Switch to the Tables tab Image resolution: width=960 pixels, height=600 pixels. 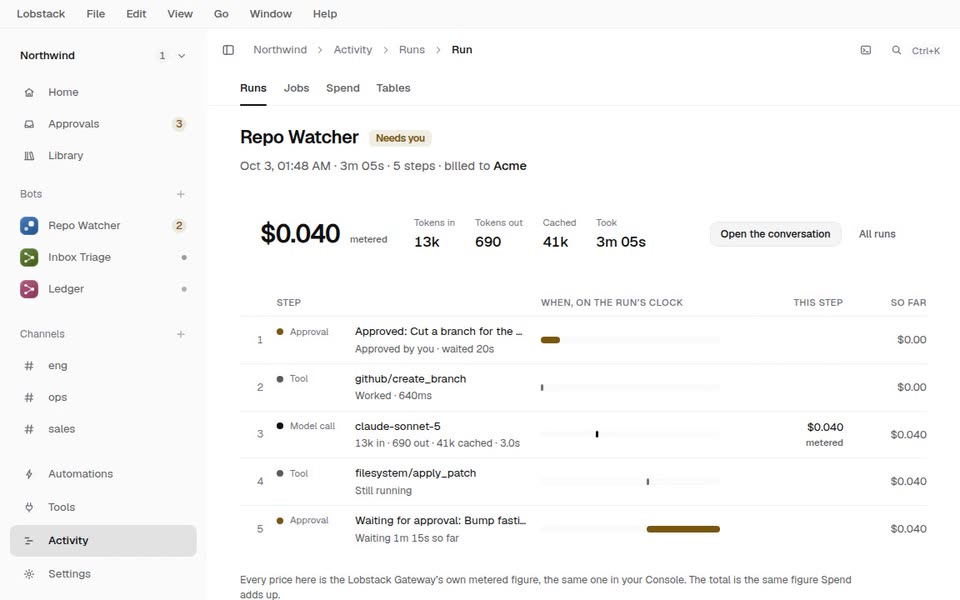[x=393, y=88]
